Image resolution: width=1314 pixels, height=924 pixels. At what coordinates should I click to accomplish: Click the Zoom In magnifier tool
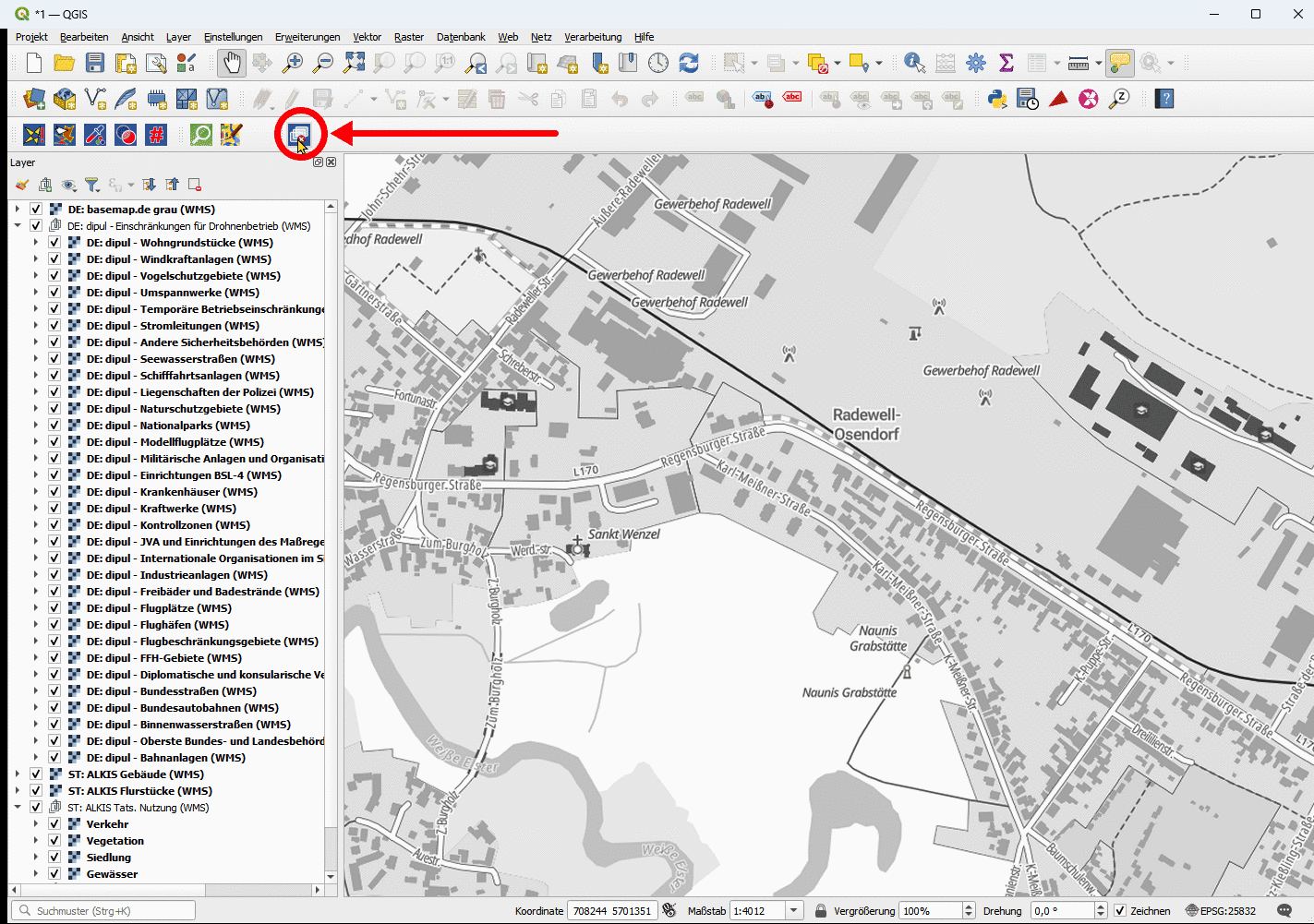click(293, 63)
